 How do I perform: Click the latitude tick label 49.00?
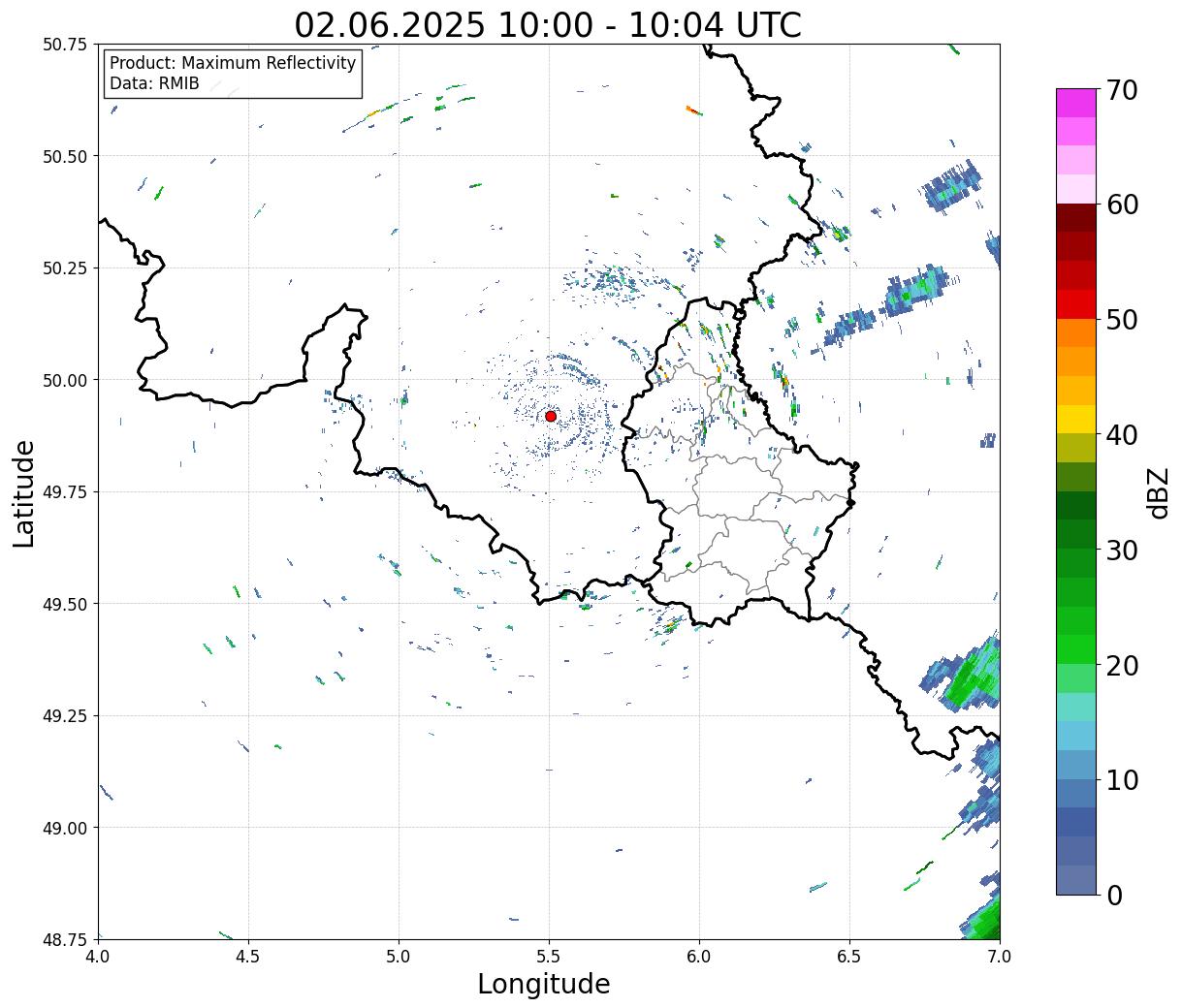65,828
